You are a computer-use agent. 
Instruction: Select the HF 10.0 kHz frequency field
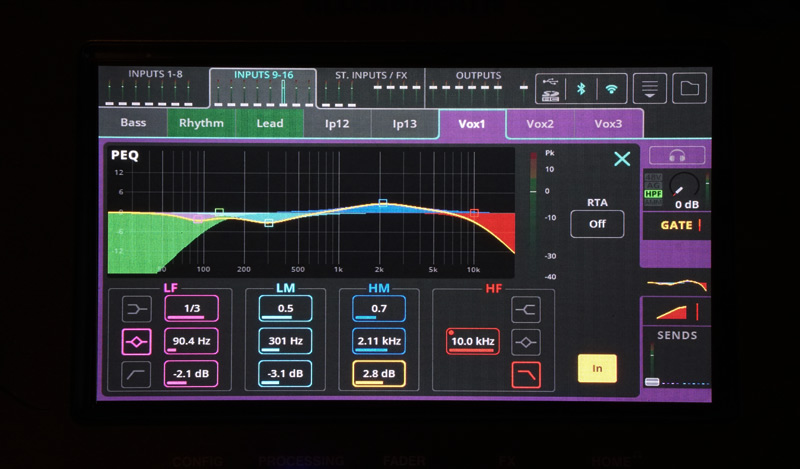click(472, 341)
